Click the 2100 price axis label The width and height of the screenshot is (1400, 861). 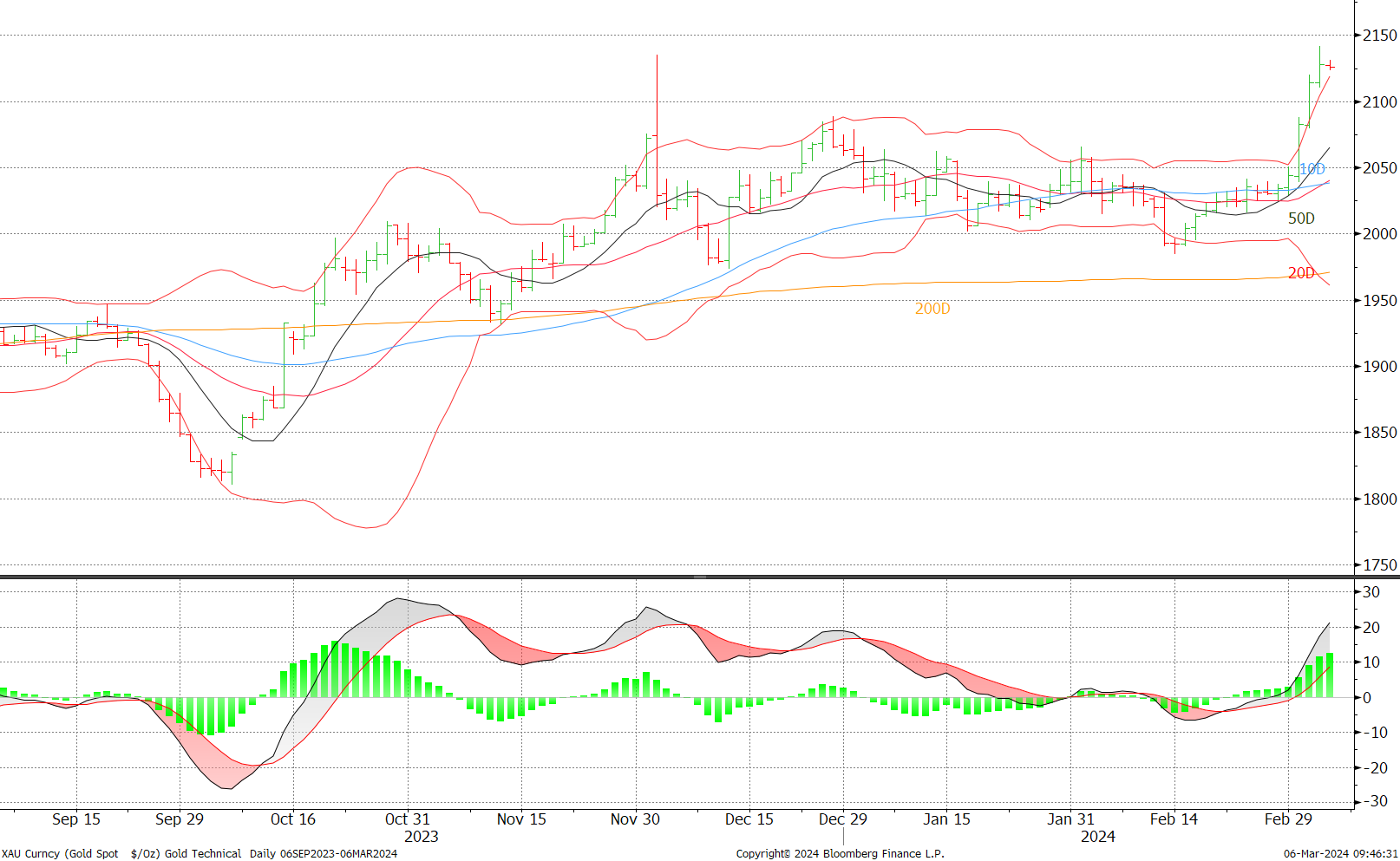pyautogui.click(x=1379, y=102)
